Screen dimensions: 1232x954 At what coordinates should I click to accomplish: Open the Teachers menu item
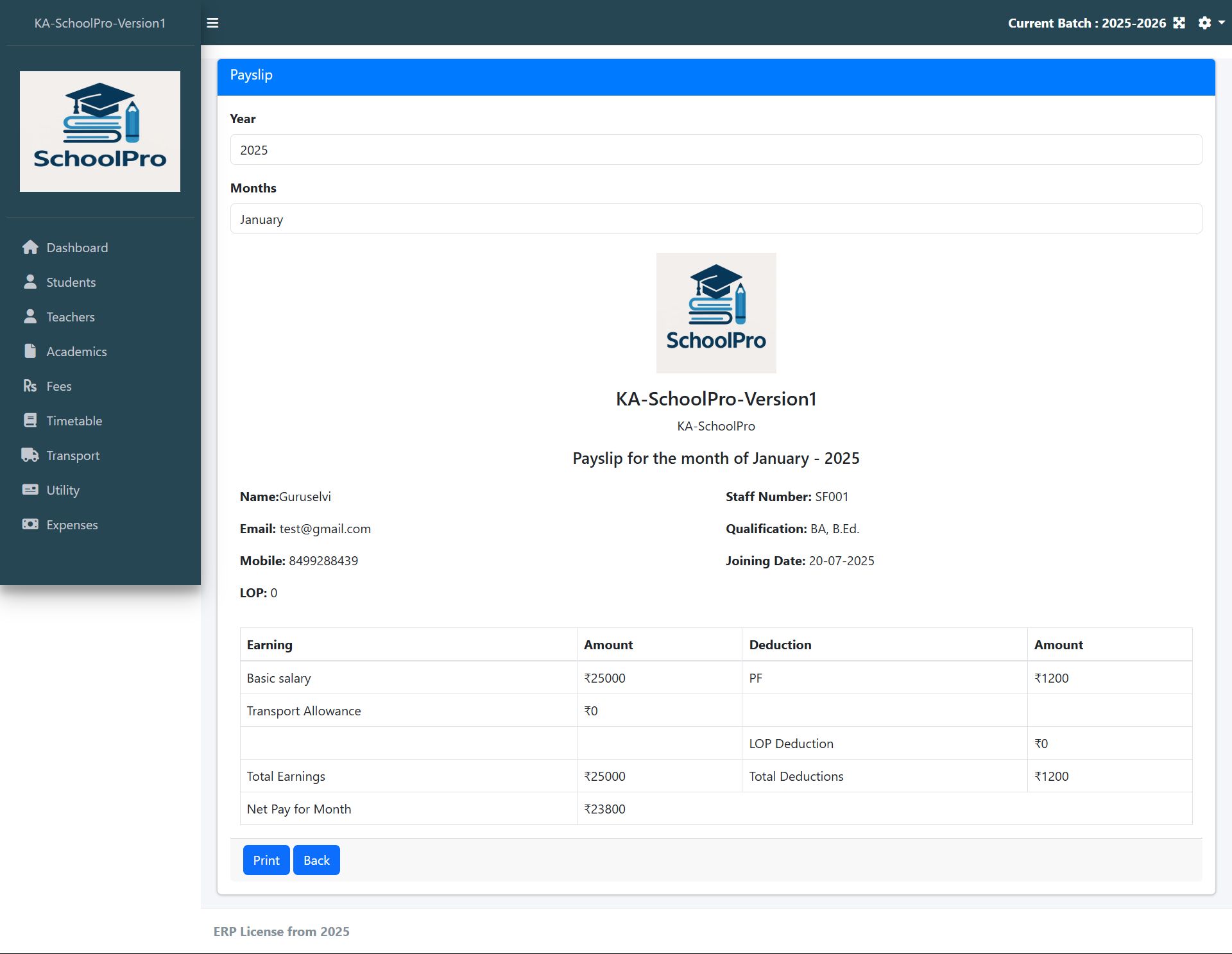pos(70,317)
